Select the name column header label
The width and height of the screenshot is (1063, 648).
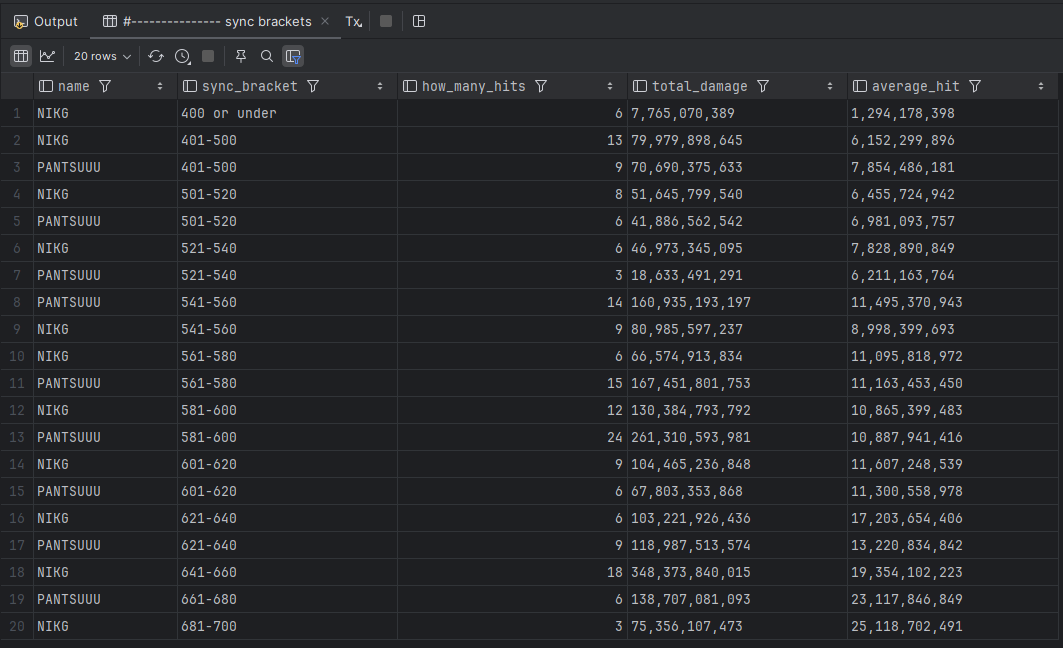74,86
